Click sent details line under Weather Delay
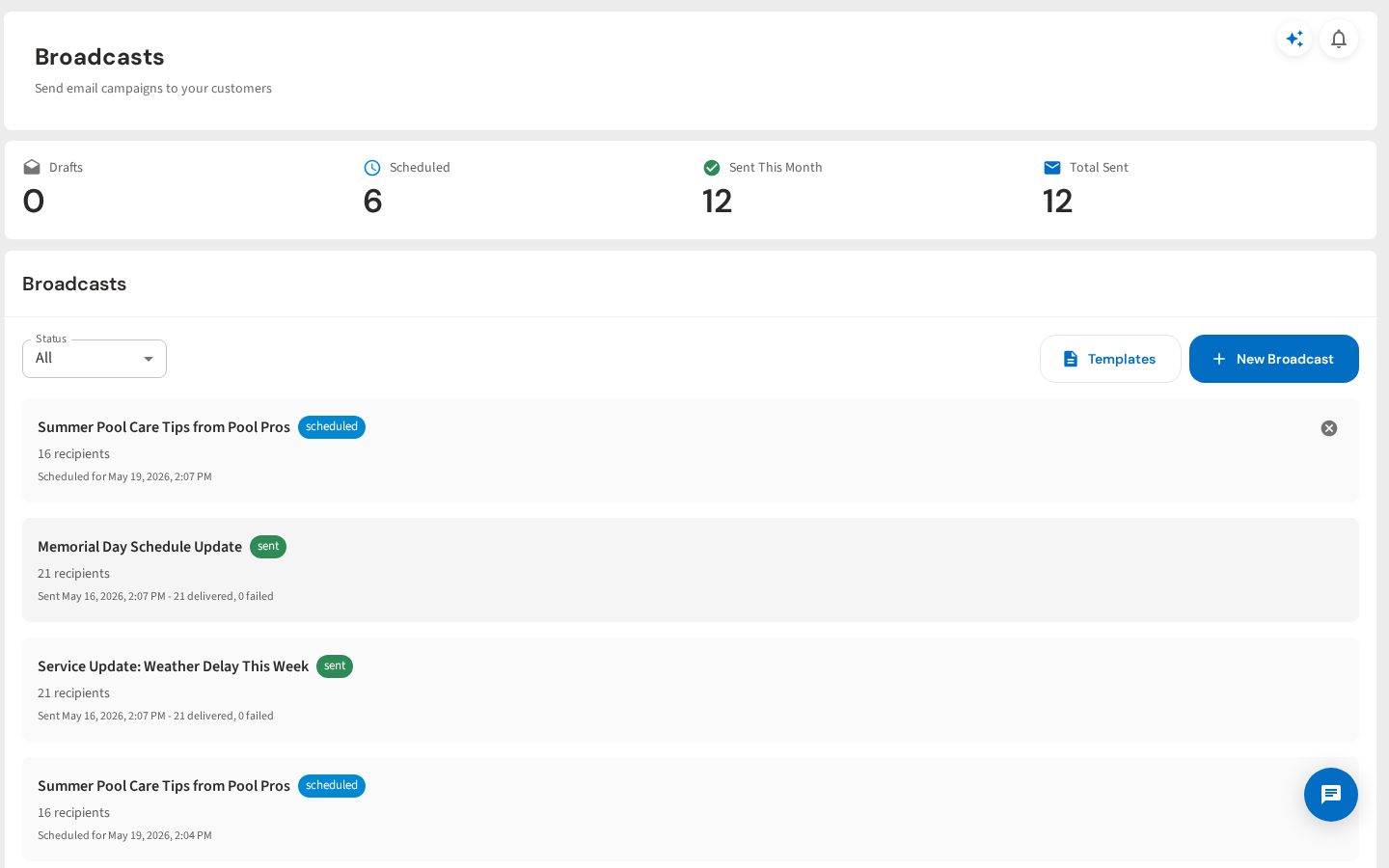This screenshot has width=1389, height=868. (x=155, y=717)
